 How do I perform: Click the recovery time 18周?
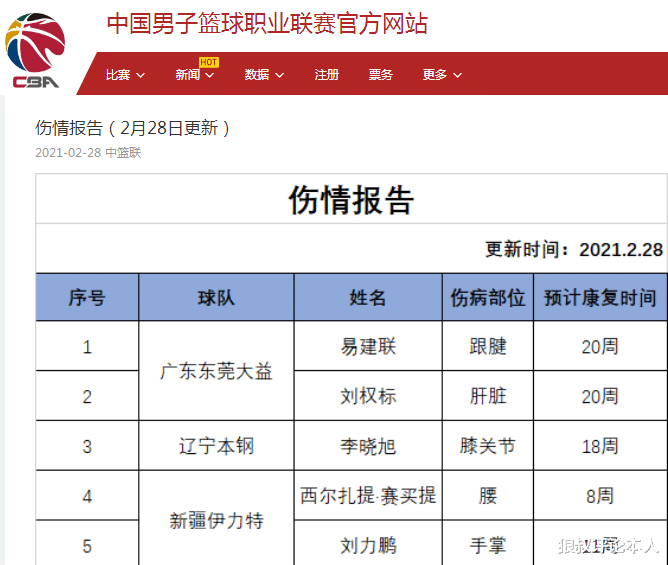point(600,446)
